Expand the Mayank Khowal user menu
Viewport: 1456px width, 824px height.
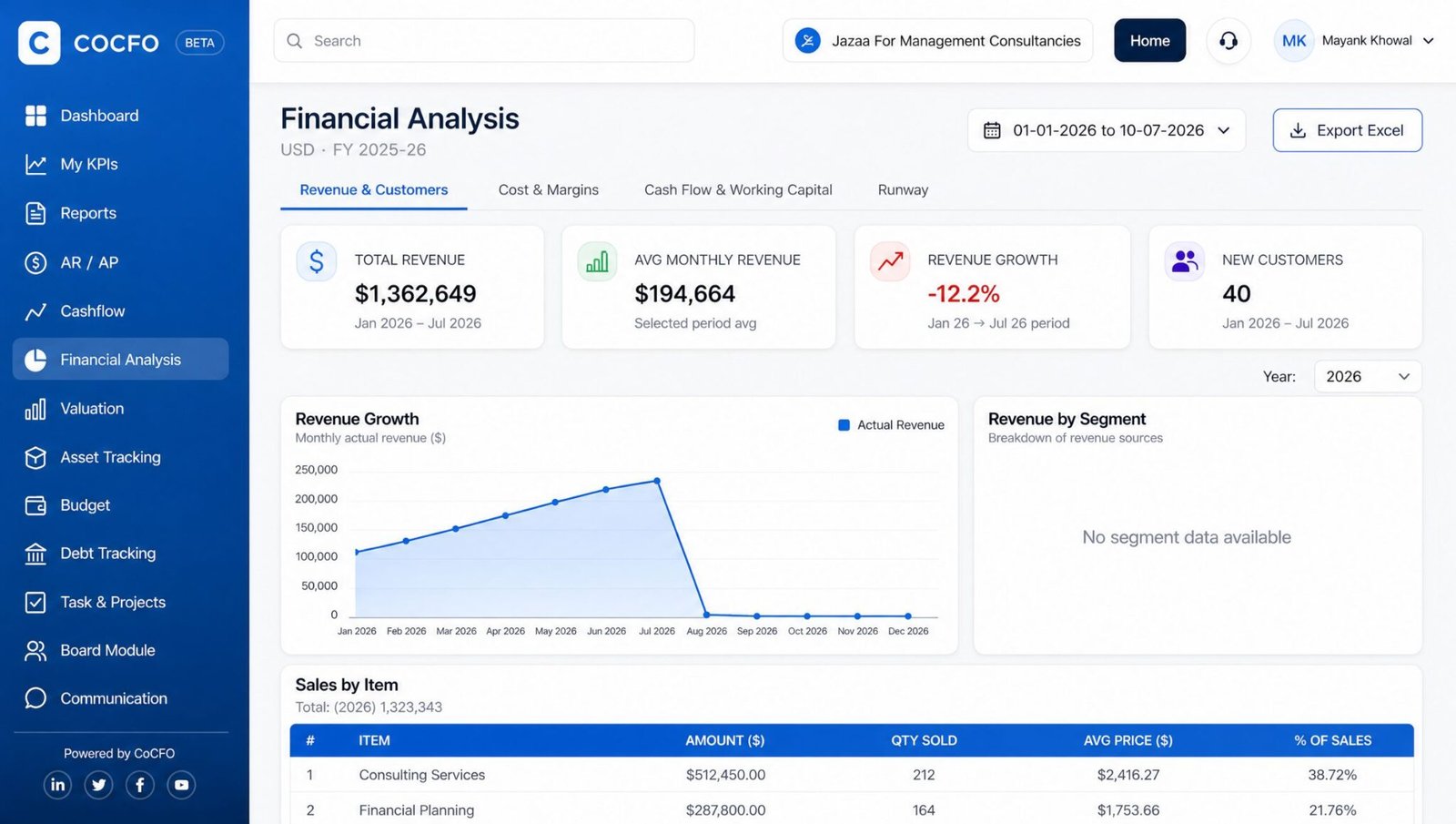(x=1354, y=41)
